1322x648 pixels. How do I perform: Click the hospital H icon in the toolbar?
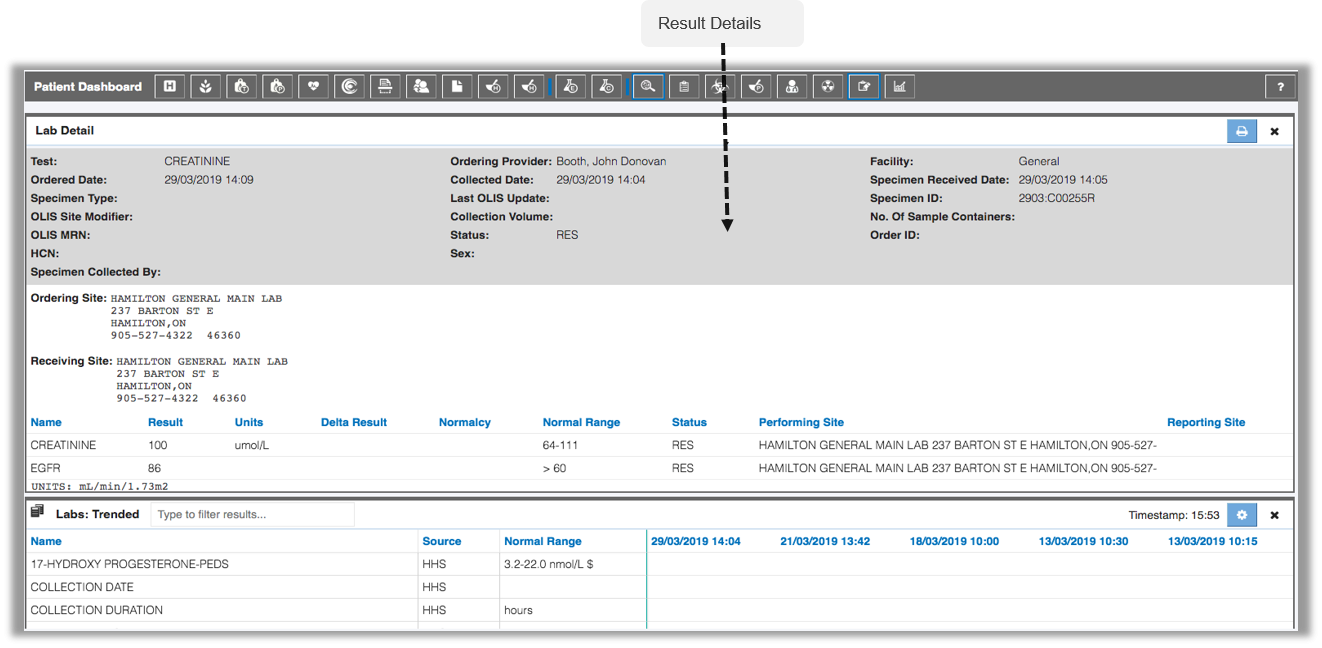tap(169, 86)
